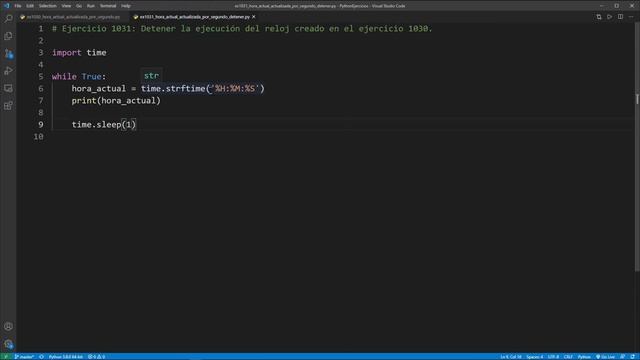Click line number 1 in the gutter

[x=40, y=29]
